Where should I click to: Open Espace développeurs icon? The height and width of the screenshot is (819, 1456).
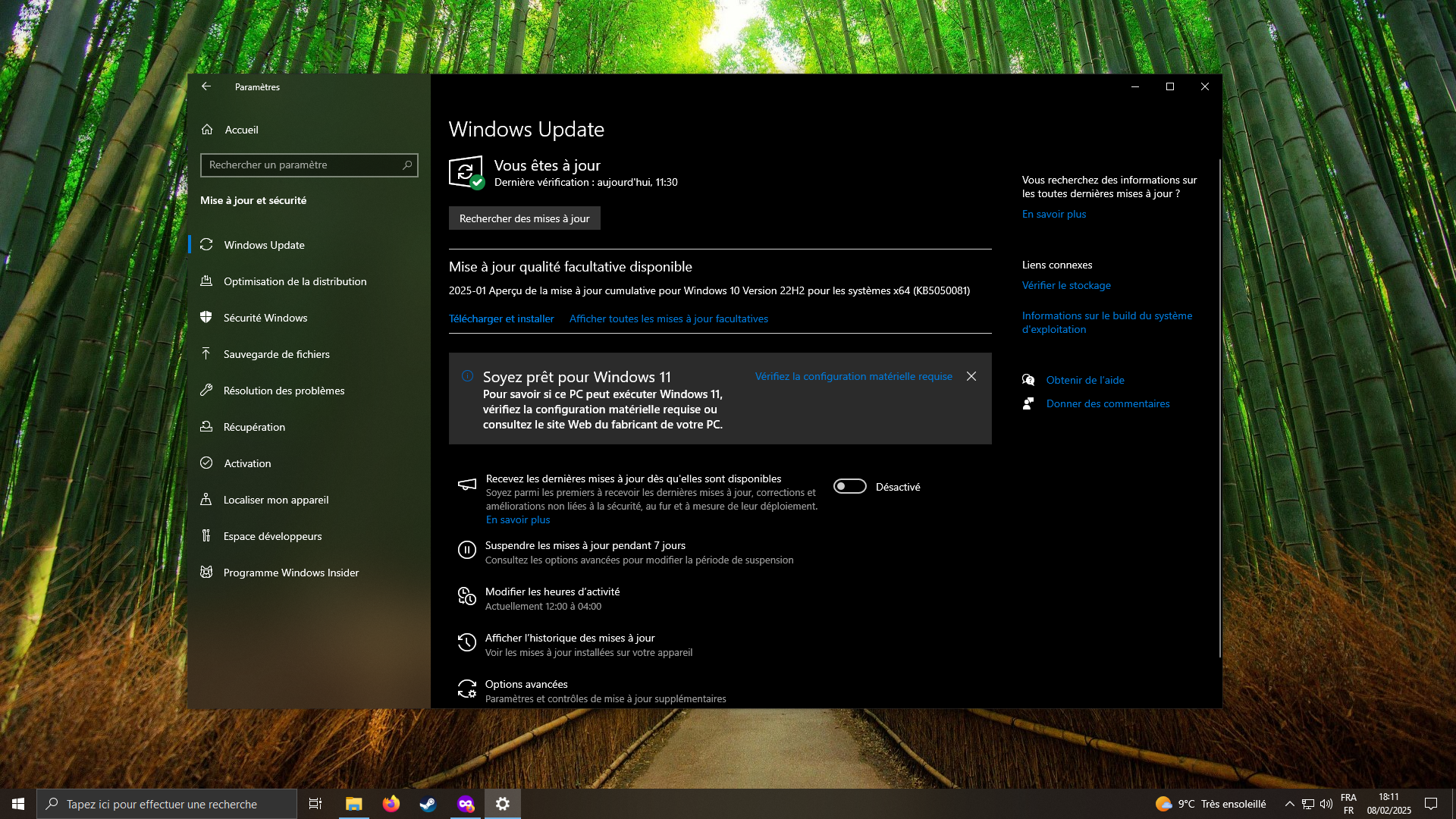pos(206,535)
